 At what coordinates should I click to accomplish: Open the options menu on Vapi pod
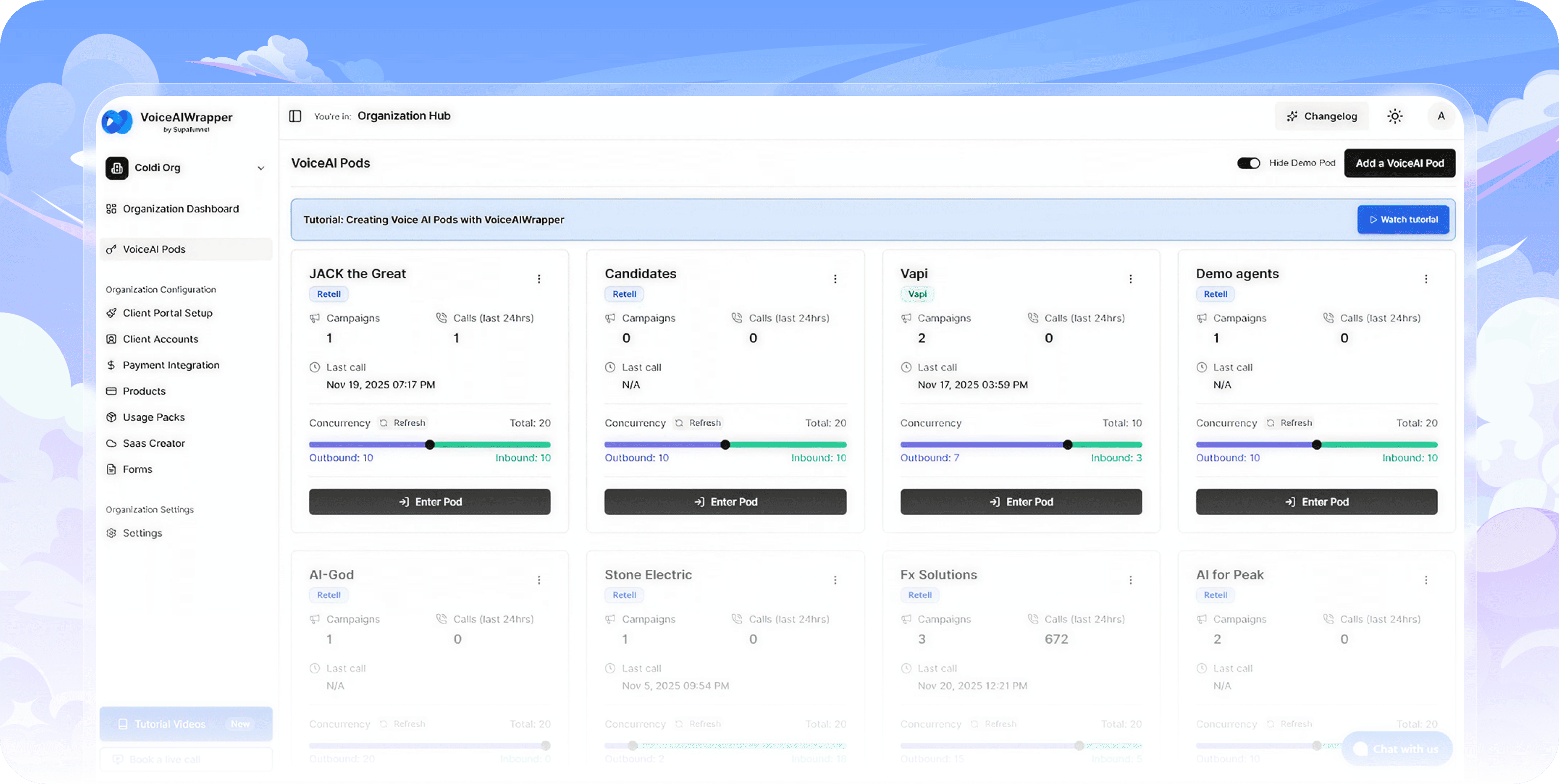click(1131, 279)
